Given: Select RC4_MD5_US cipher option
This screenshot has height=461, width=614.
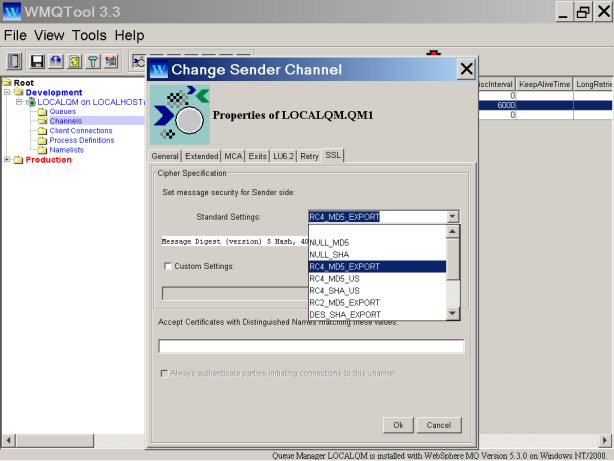Looking at the screenshot, I should pyautogui.click(x=377, y=279).
